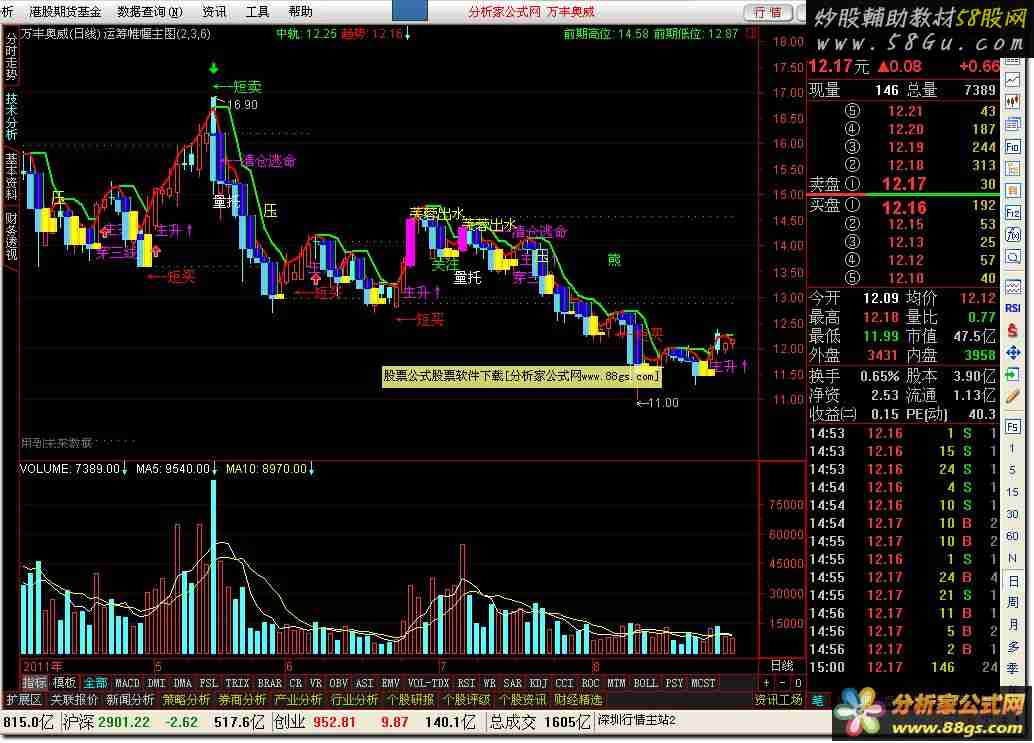
Task: Click the 行情 button in title bar
Action: point(768,12)
